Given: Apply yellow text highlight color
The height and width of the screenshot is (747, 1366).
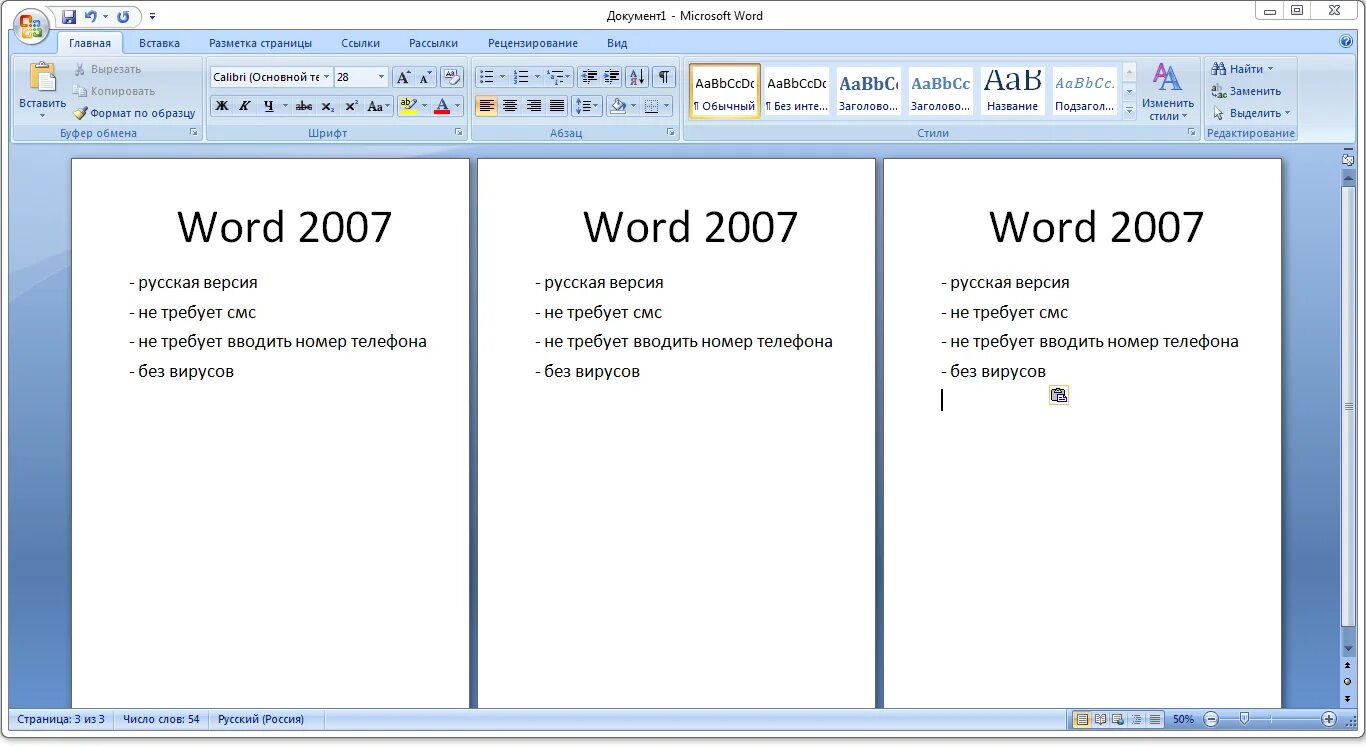Looking at the screenshot, I should click(407, 106).
